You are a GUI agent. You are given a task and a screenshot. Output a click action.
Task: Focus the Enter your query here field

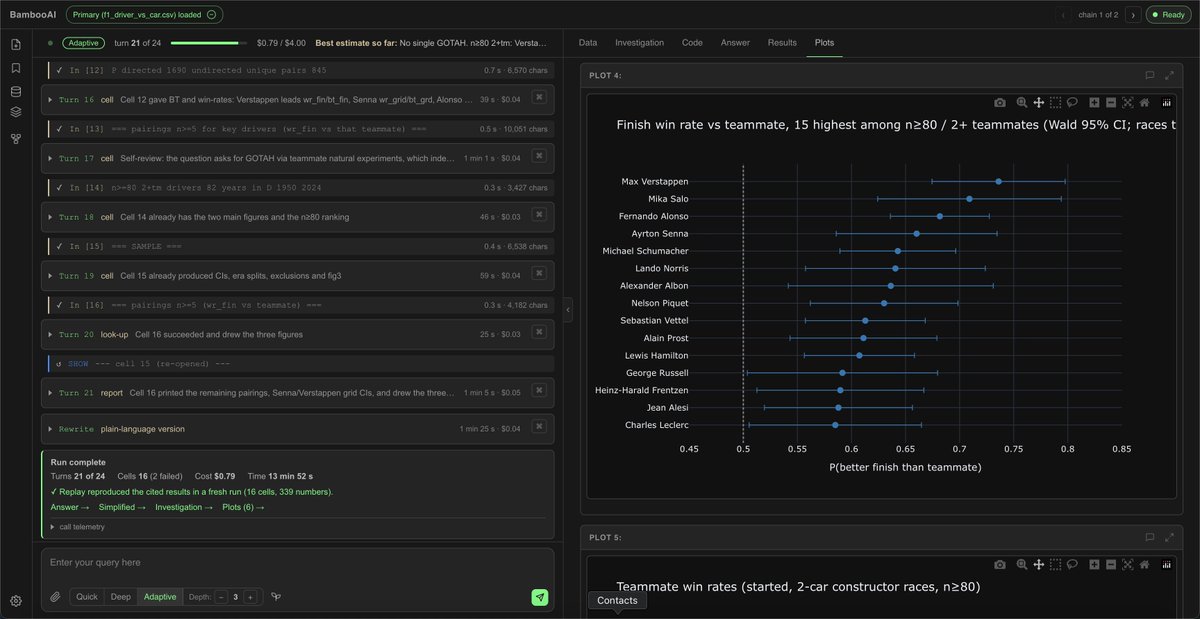(297, 562)
